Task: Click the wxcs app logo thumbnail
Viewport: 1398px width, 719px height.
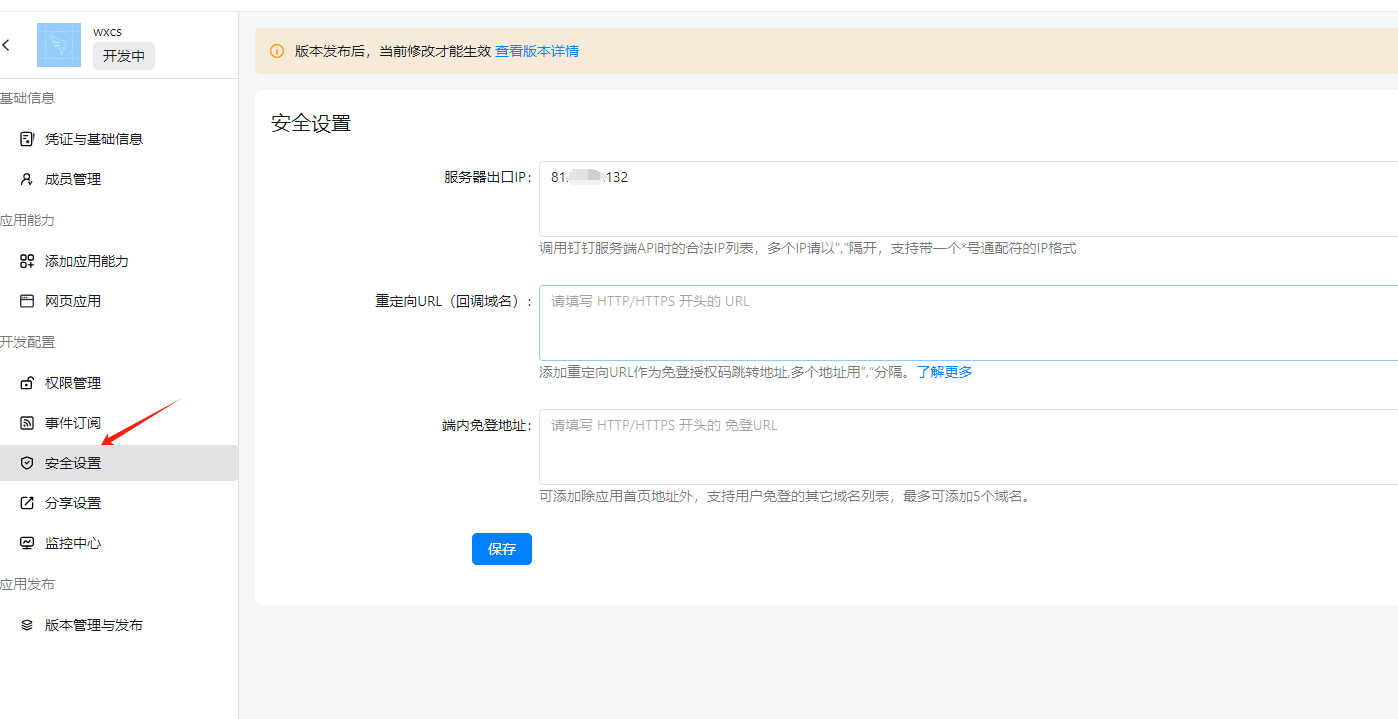Action: (x=59, y=45)
